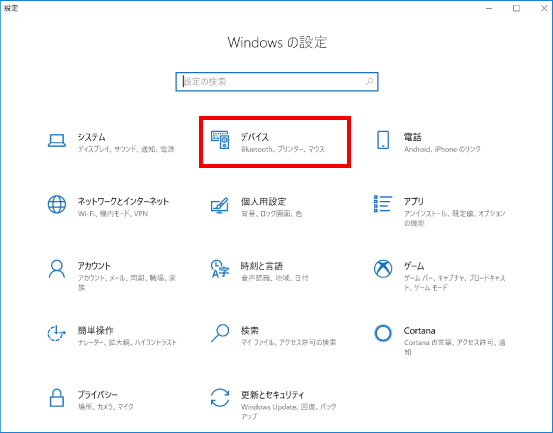
Task: Select the Cortana title text
Action: coord(419,330)
